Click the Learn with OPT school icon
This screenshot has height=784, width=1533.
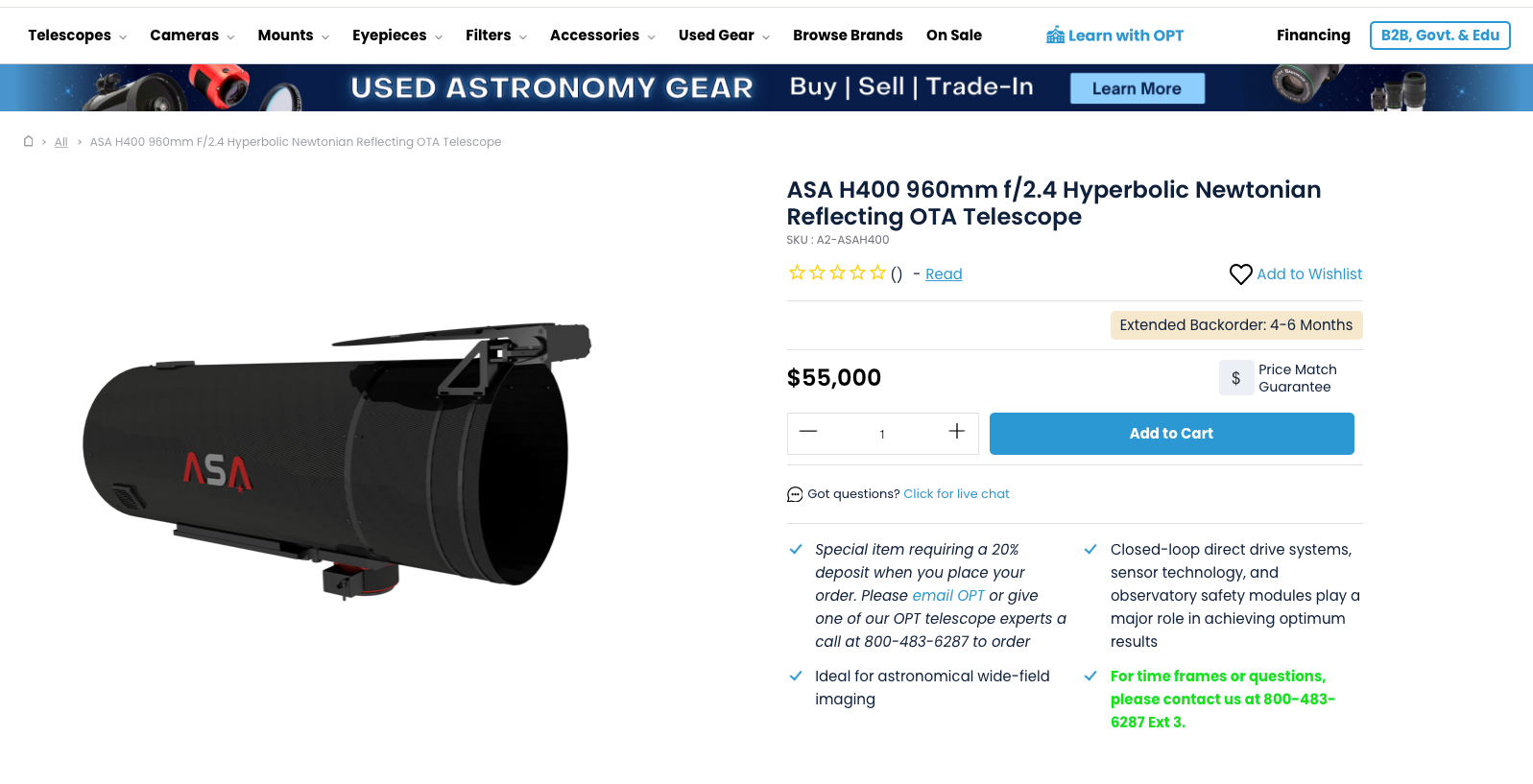1055,36
